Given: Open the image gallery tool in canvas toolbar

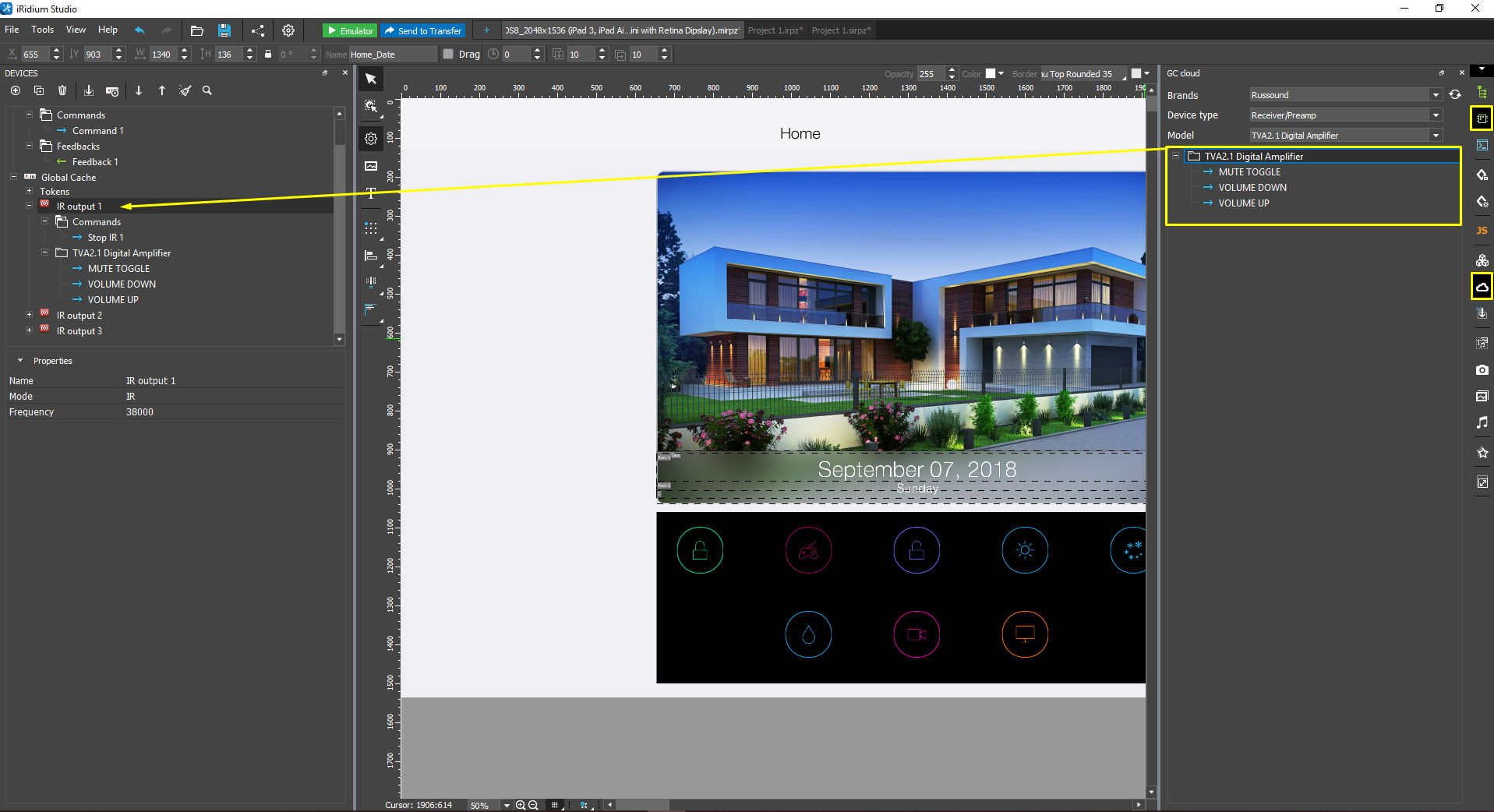Looking at the screenshot, I should (x=370, y=166).
